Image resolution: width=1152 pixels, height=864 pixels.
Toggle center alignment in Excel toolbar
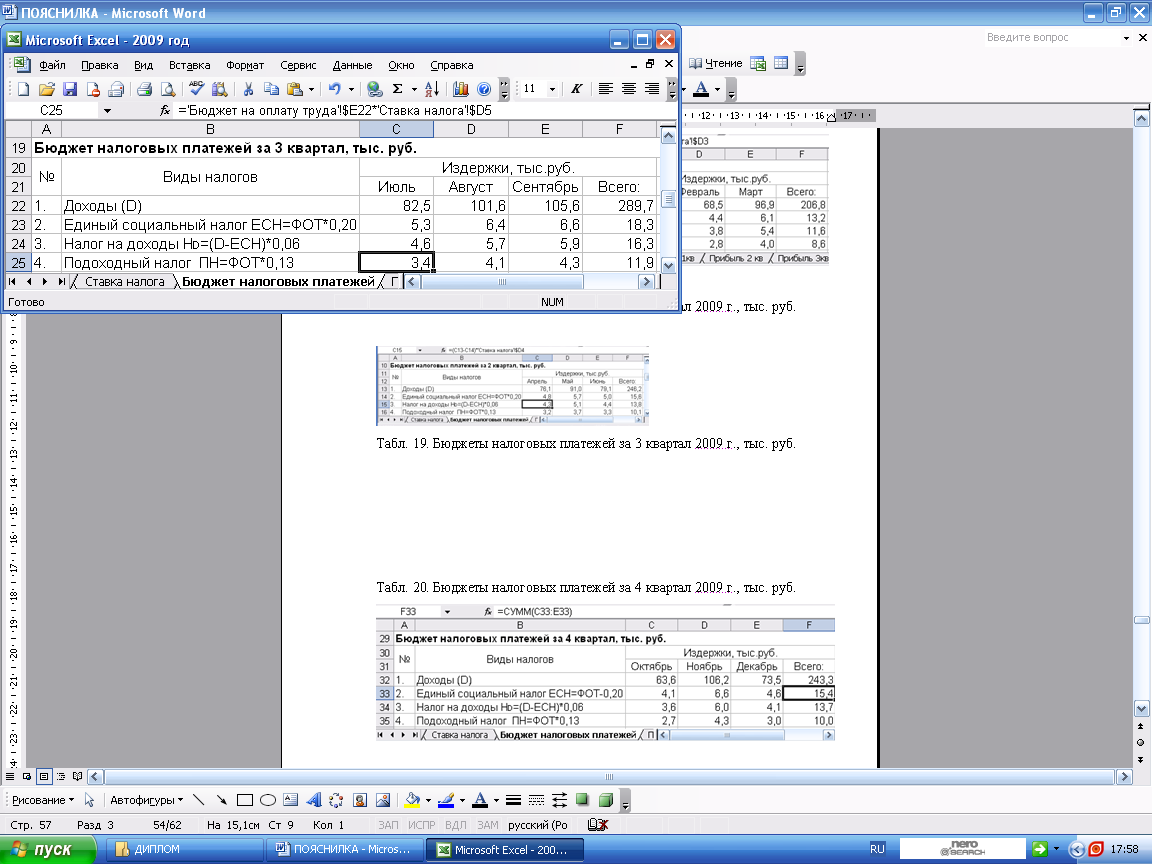tap(628, 89)
